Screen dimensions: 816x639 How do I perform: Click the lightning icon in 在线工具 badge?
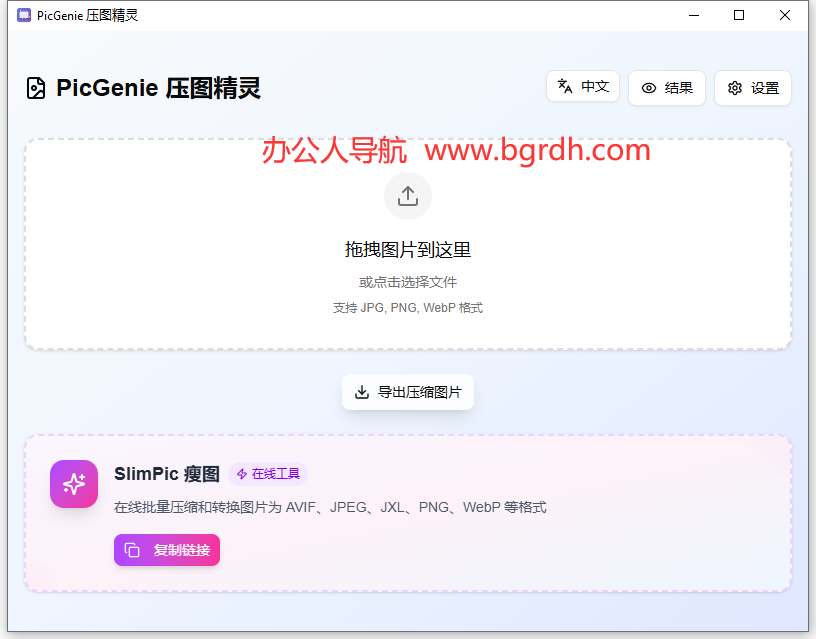pyautogui.click(x=241, y=474)
